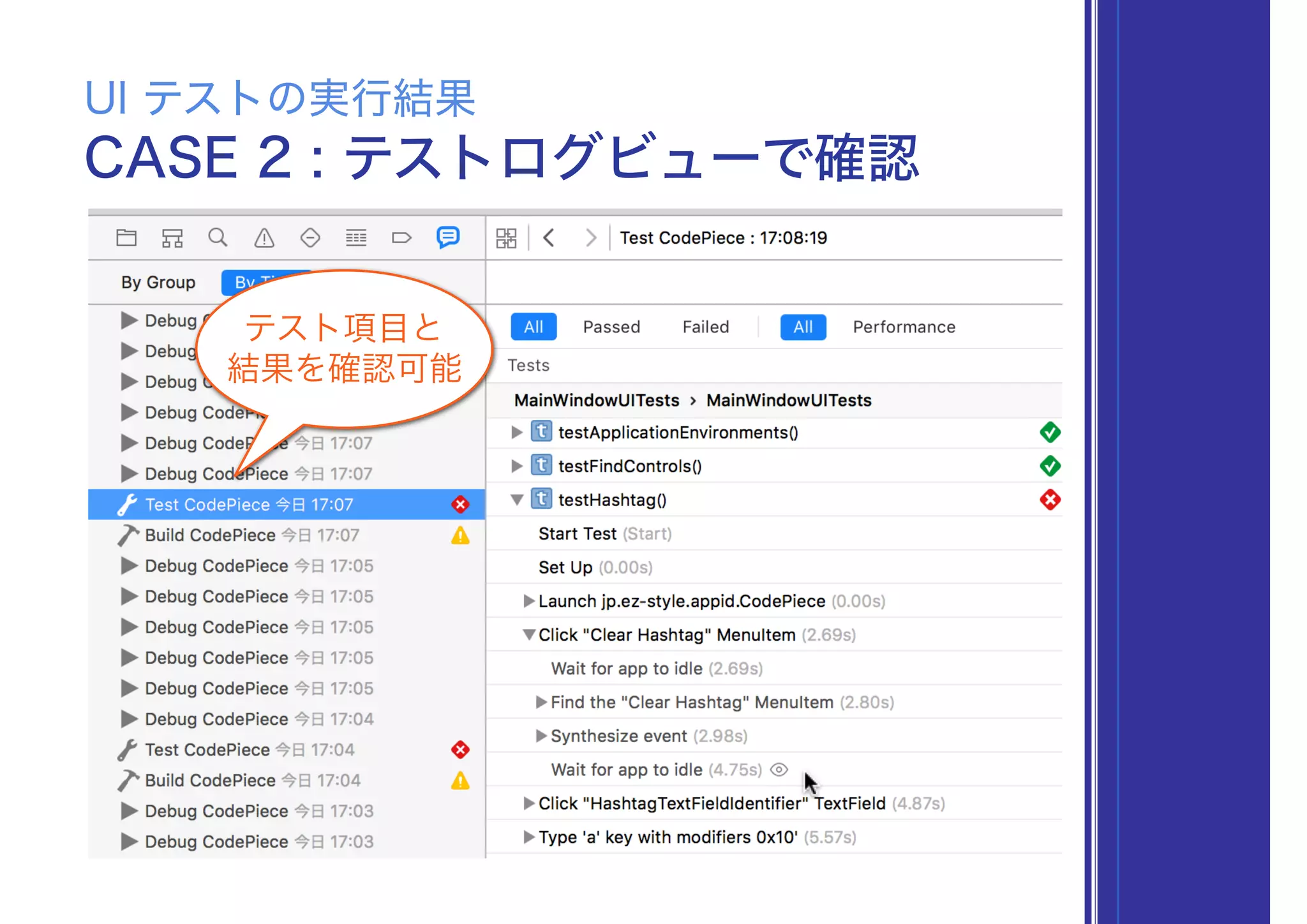Click the wrench icon of Test CodePiece 17:04
The image size is (1307, 924).
(x=128, y=750)
